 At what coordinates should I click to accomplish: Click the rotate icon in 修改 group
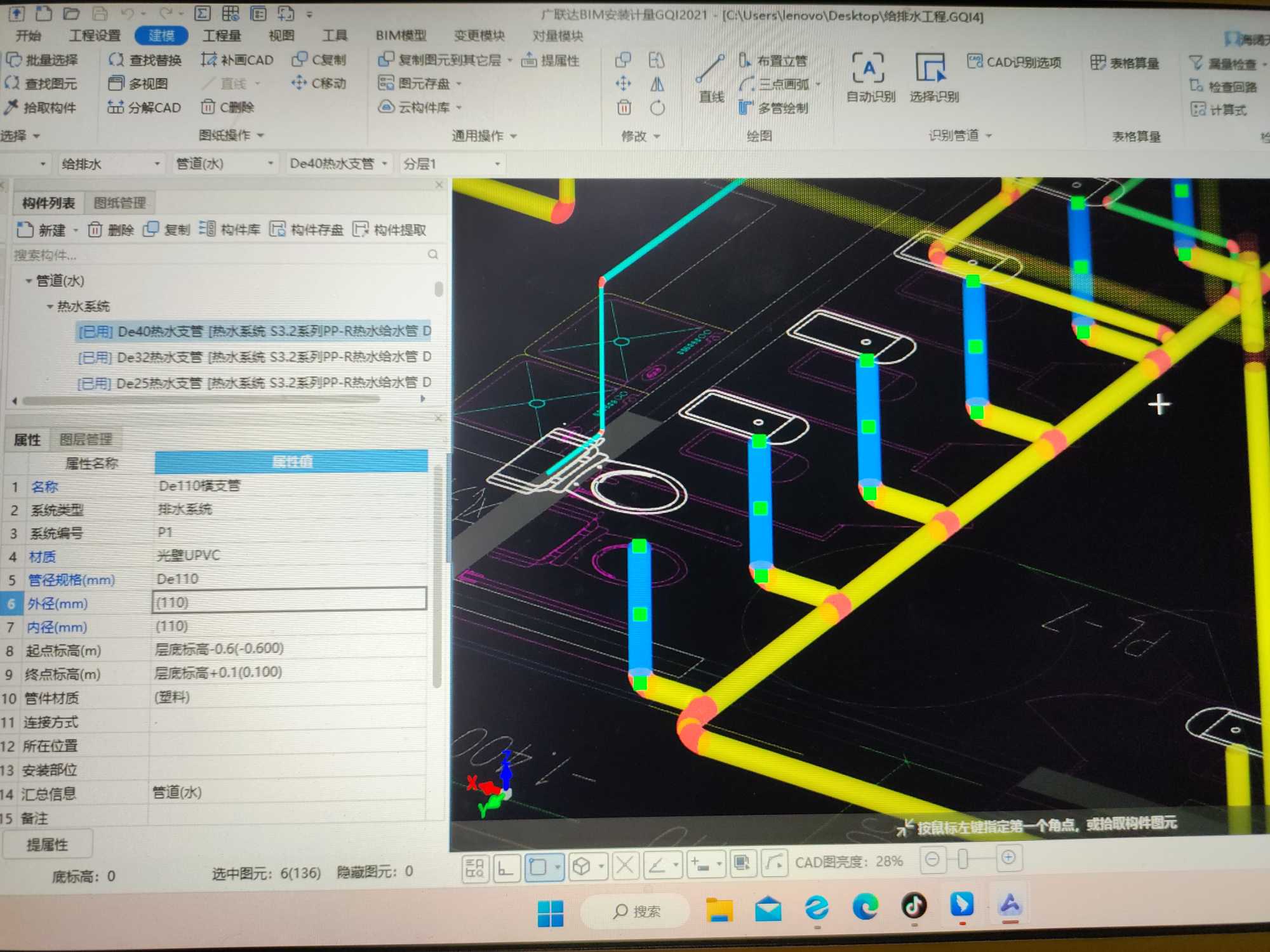(657, 108)
